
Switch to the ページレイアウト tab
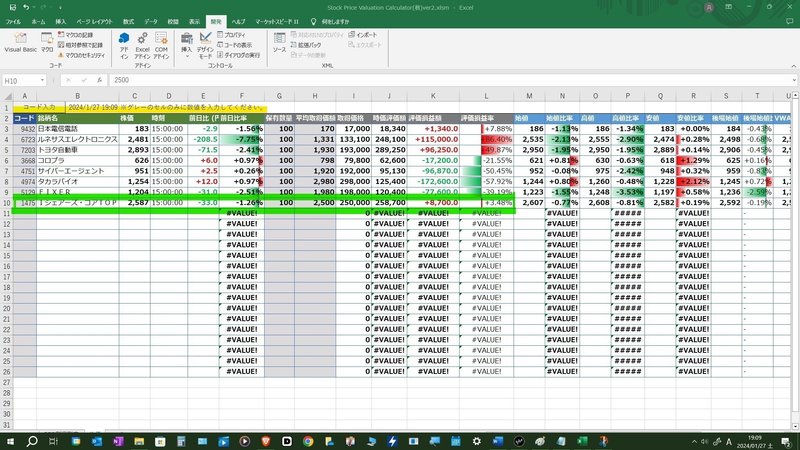click(94, 21)
